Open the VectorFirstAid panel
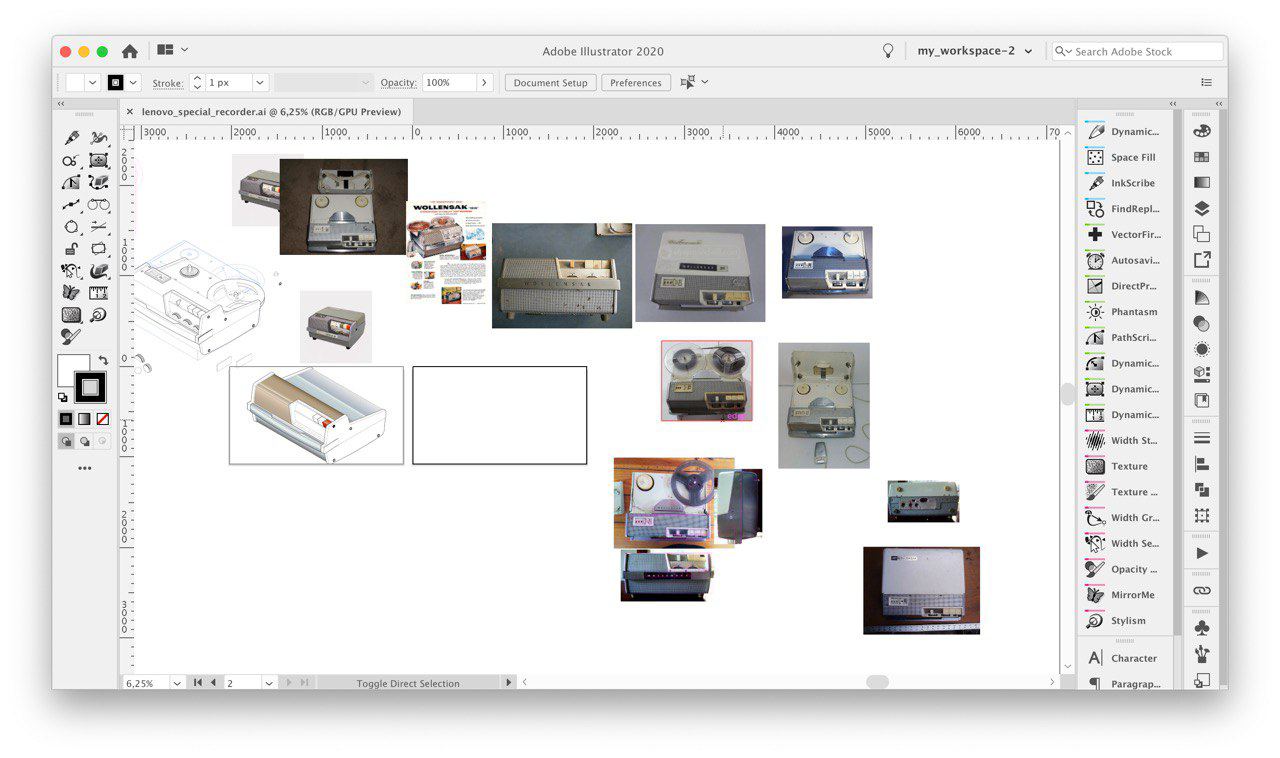 [1124, 234]
